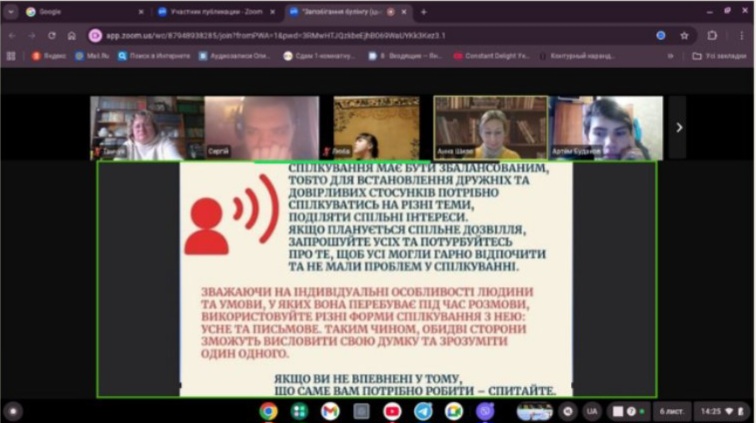Viewport: 756px width, 423px height.
Task: Bookmark this page with star icon
Action: [684, 35]
